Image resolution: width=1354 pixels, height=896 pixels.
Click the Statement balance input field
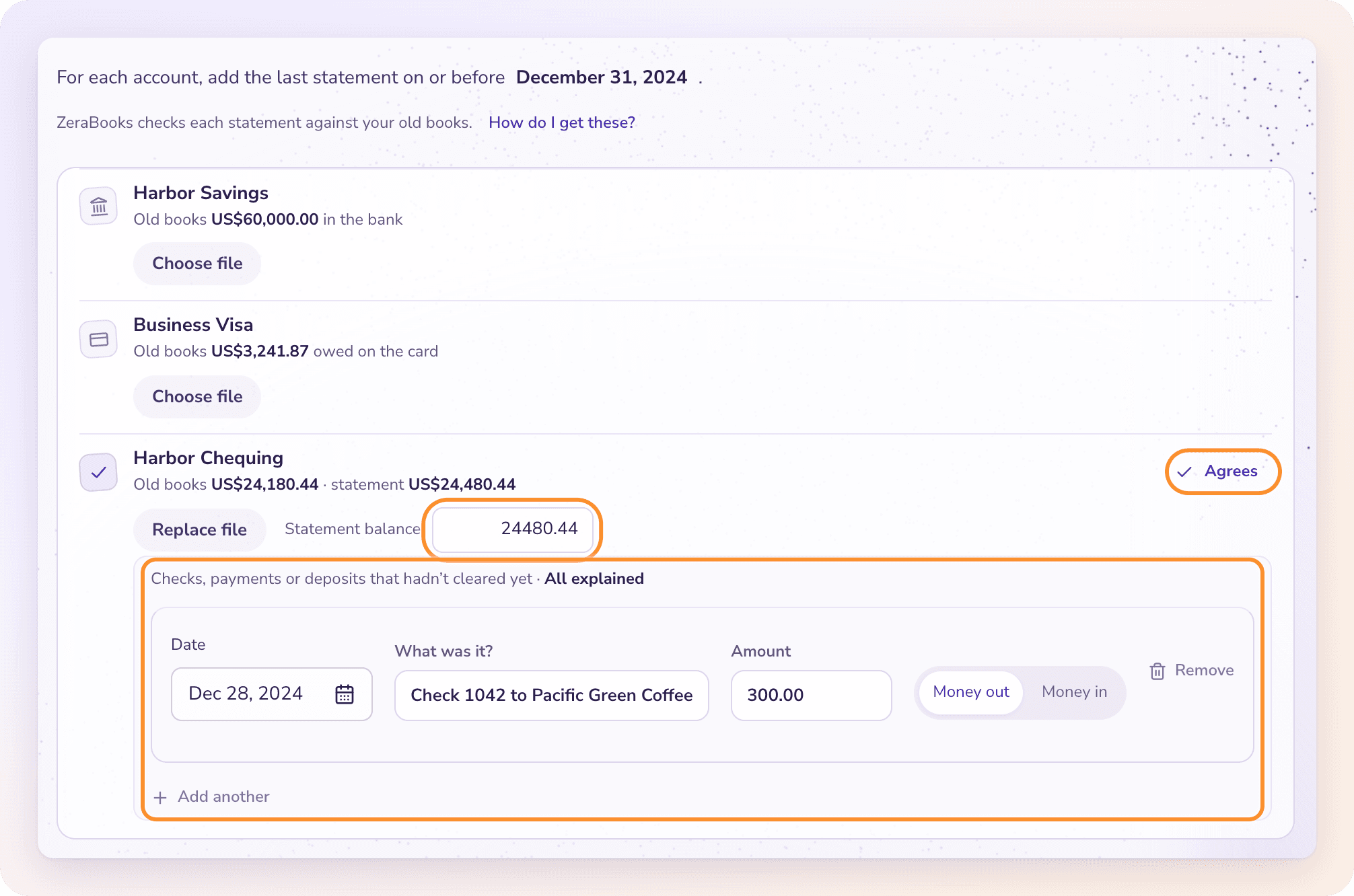[513, 529]
